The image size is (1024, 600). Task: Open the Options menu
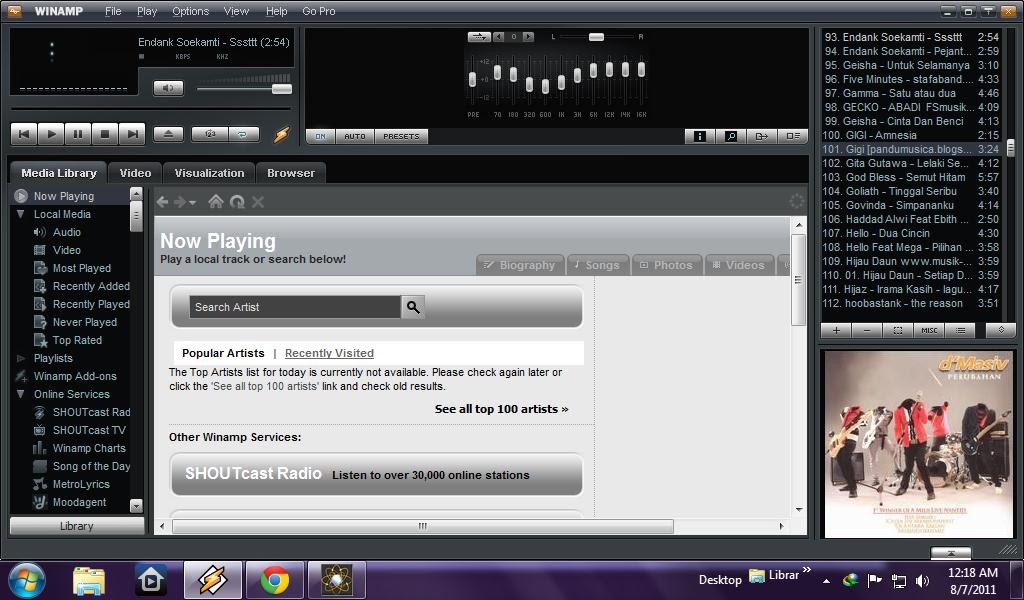190,11
